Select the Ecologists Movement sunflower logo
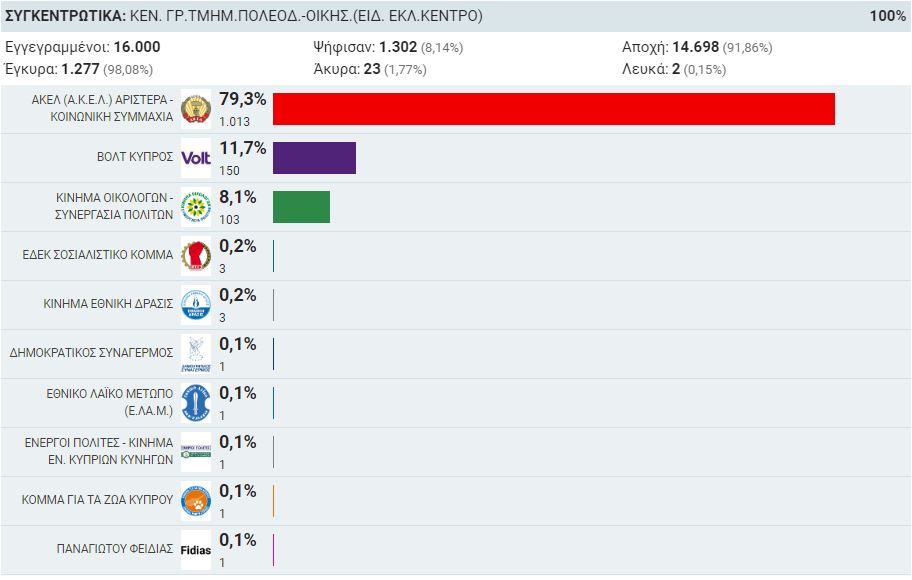This screenshot has width=912, height=580. tap(195, 207)
